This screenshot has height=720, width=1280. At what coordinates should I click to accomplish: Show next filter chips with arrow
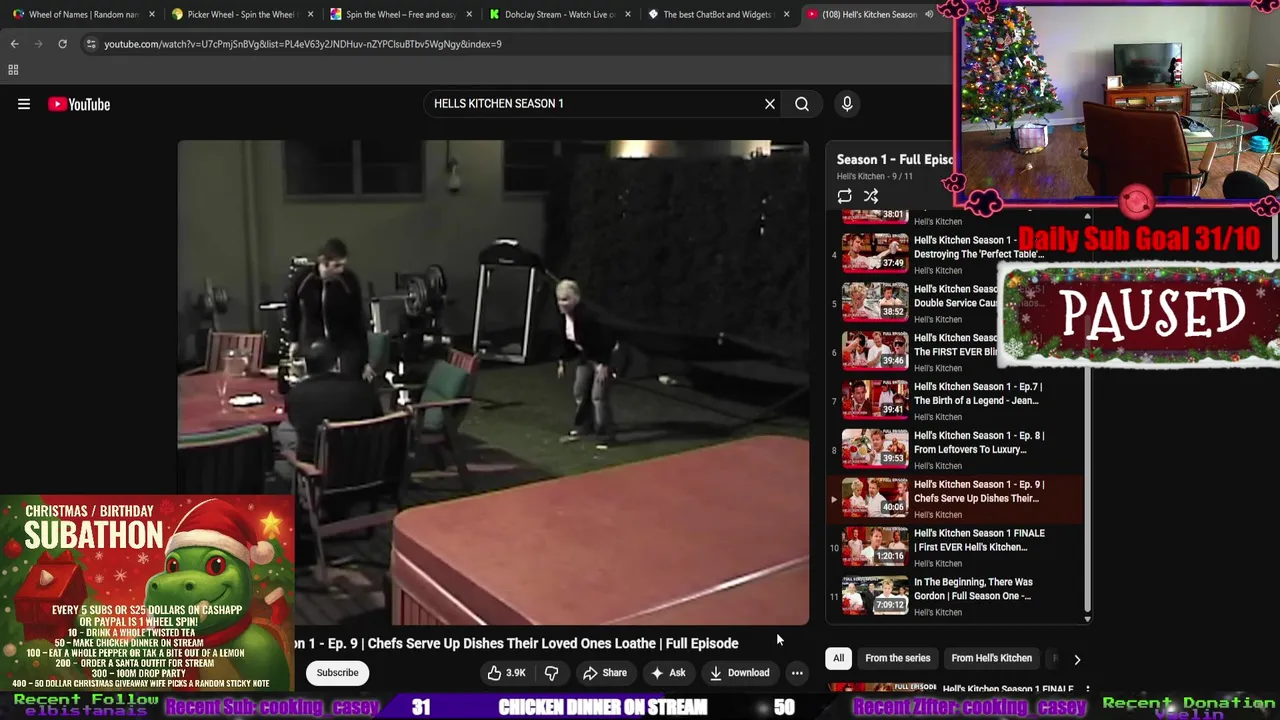1077,659
